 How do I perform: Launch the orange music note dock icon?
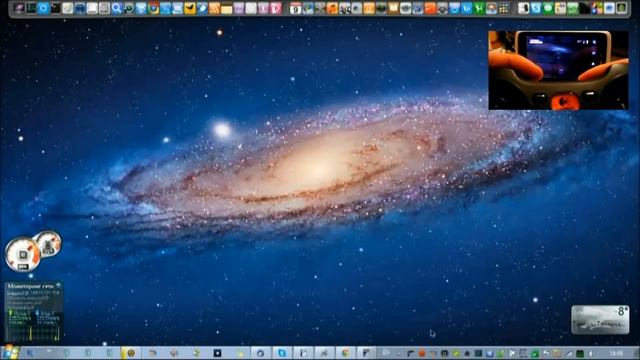332,8
